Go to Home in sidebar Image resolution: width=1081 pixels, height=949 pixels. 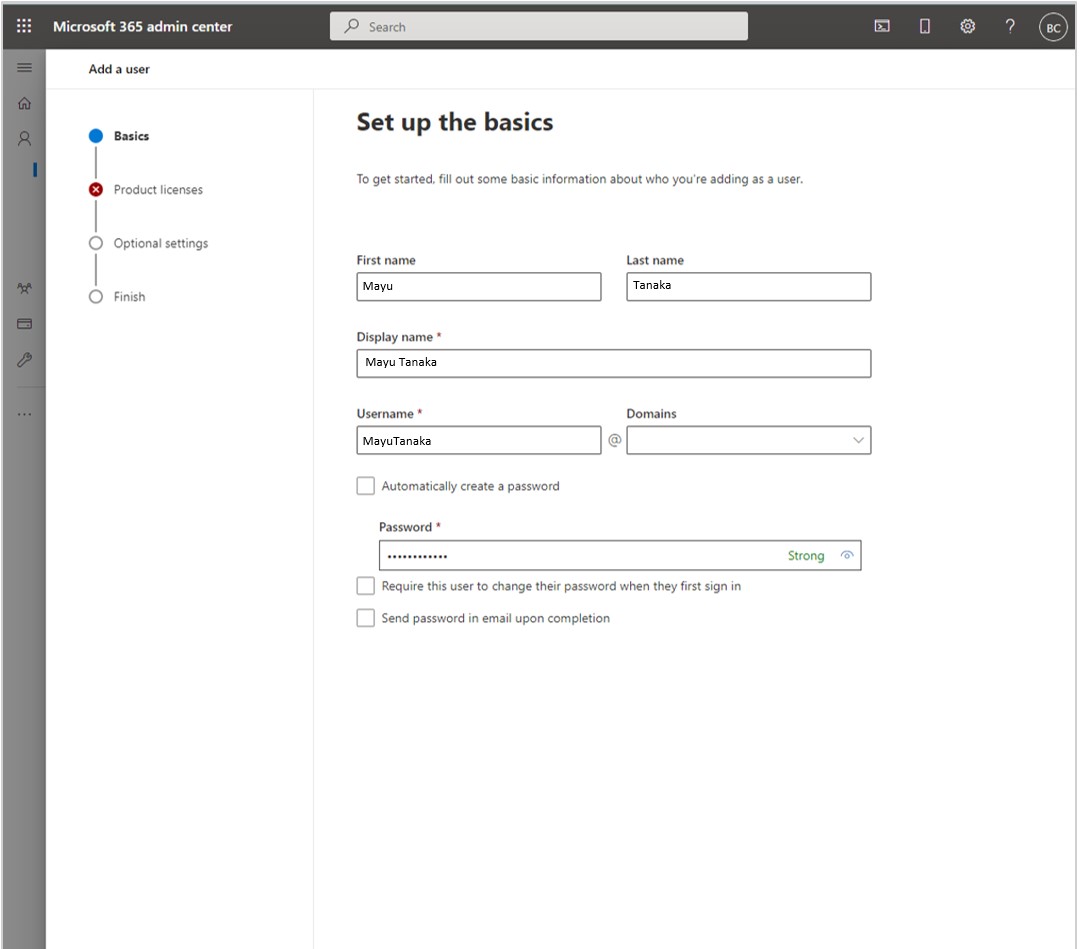coord(25,103)
